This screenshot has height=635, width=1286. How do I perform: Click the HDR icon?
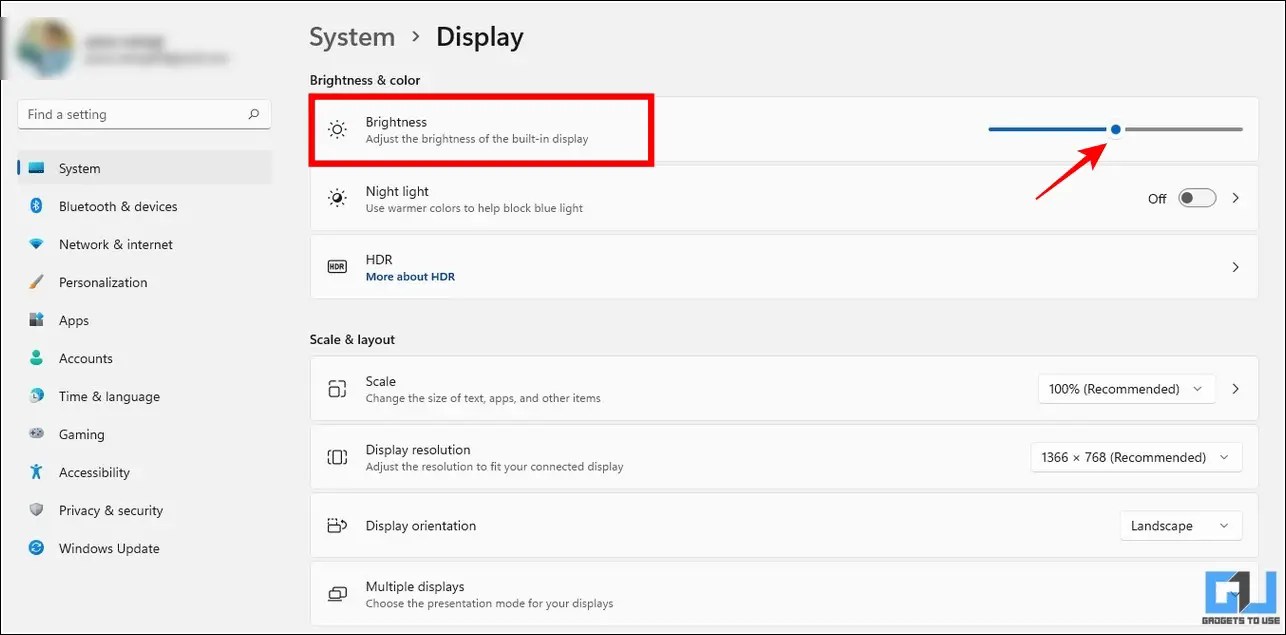(337, 267)
